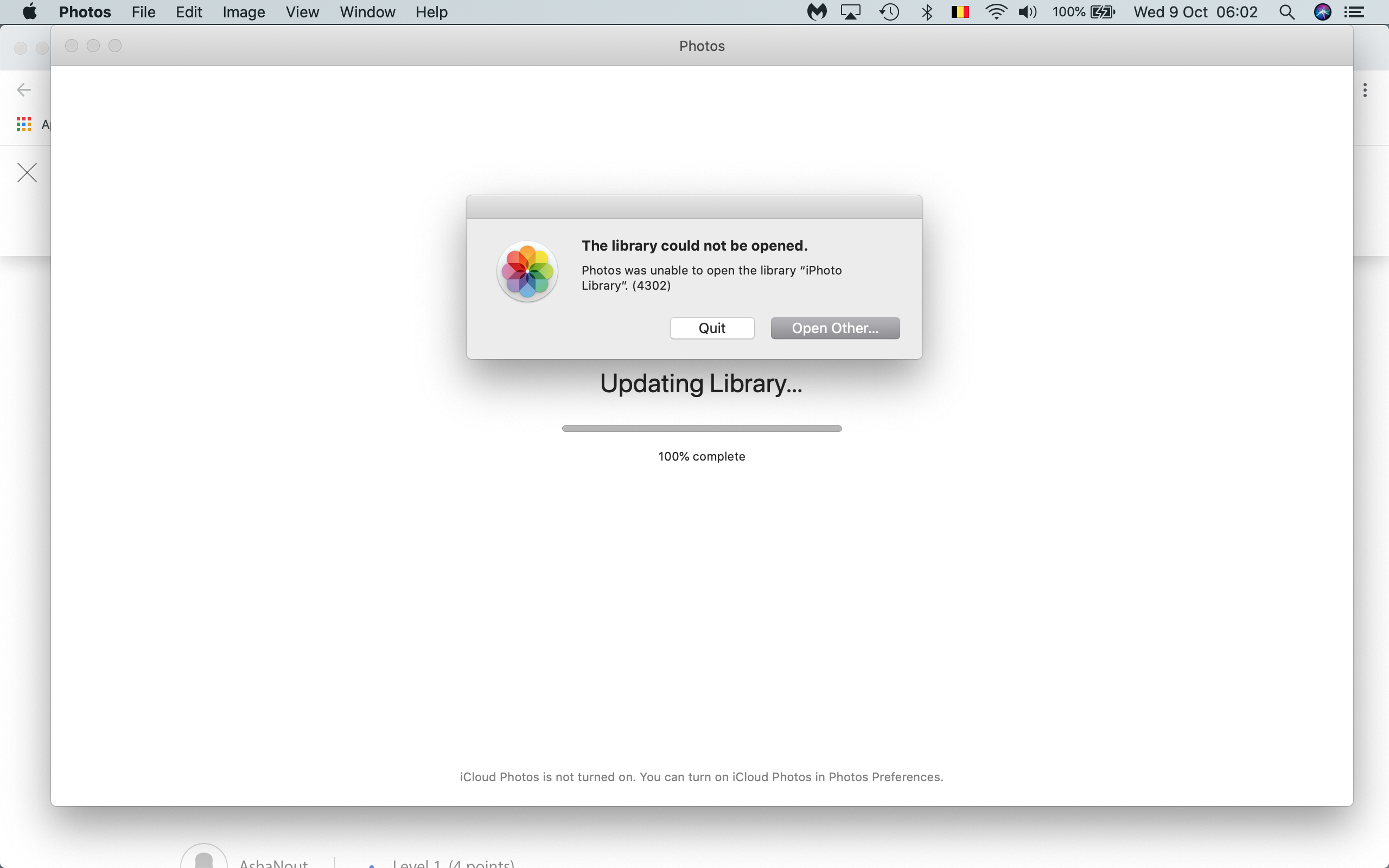Click the Belgian flag input source icon

(x=960, y=12)
